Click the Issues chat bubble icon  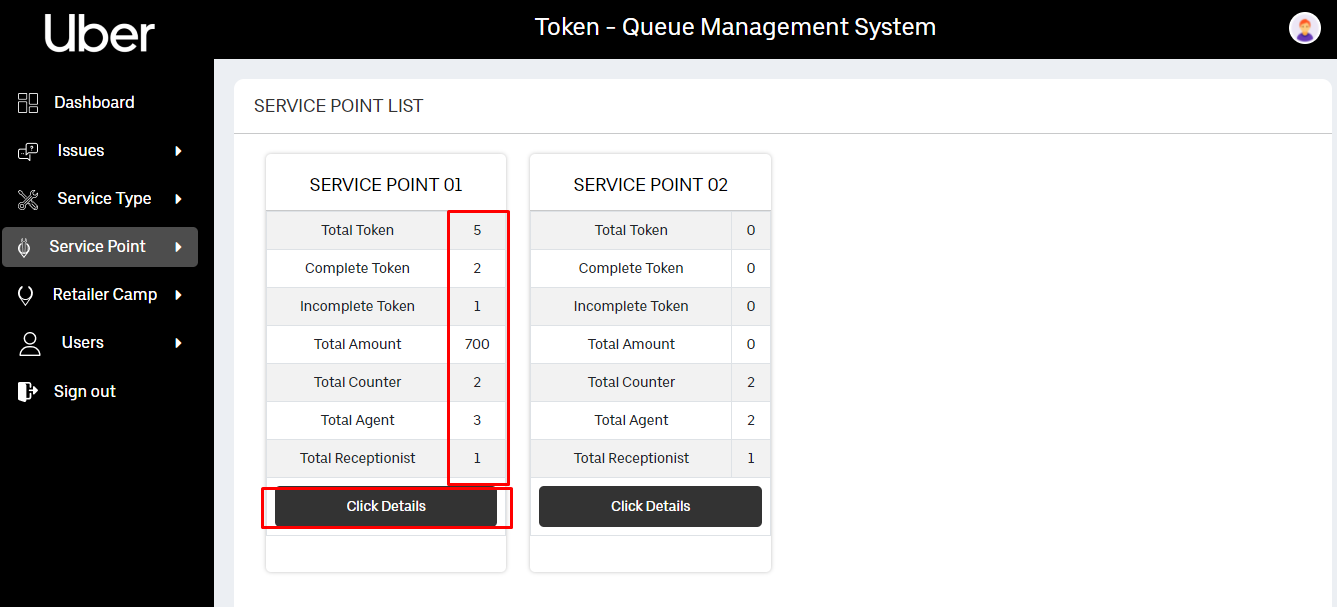tap(28, 151)
